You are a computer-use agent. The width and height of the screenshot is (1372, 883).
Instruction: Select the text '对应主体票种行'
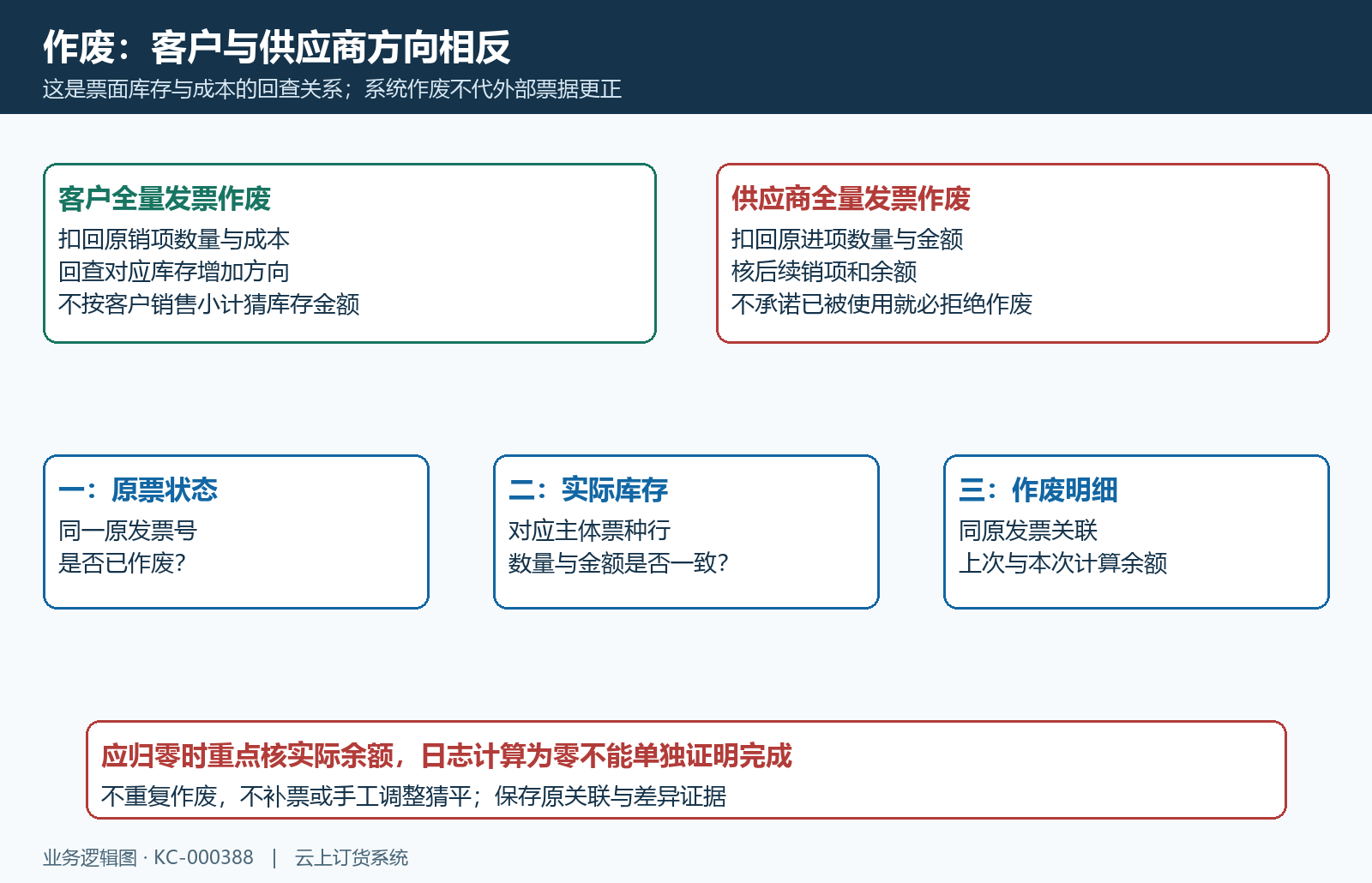tap(590, 531)
